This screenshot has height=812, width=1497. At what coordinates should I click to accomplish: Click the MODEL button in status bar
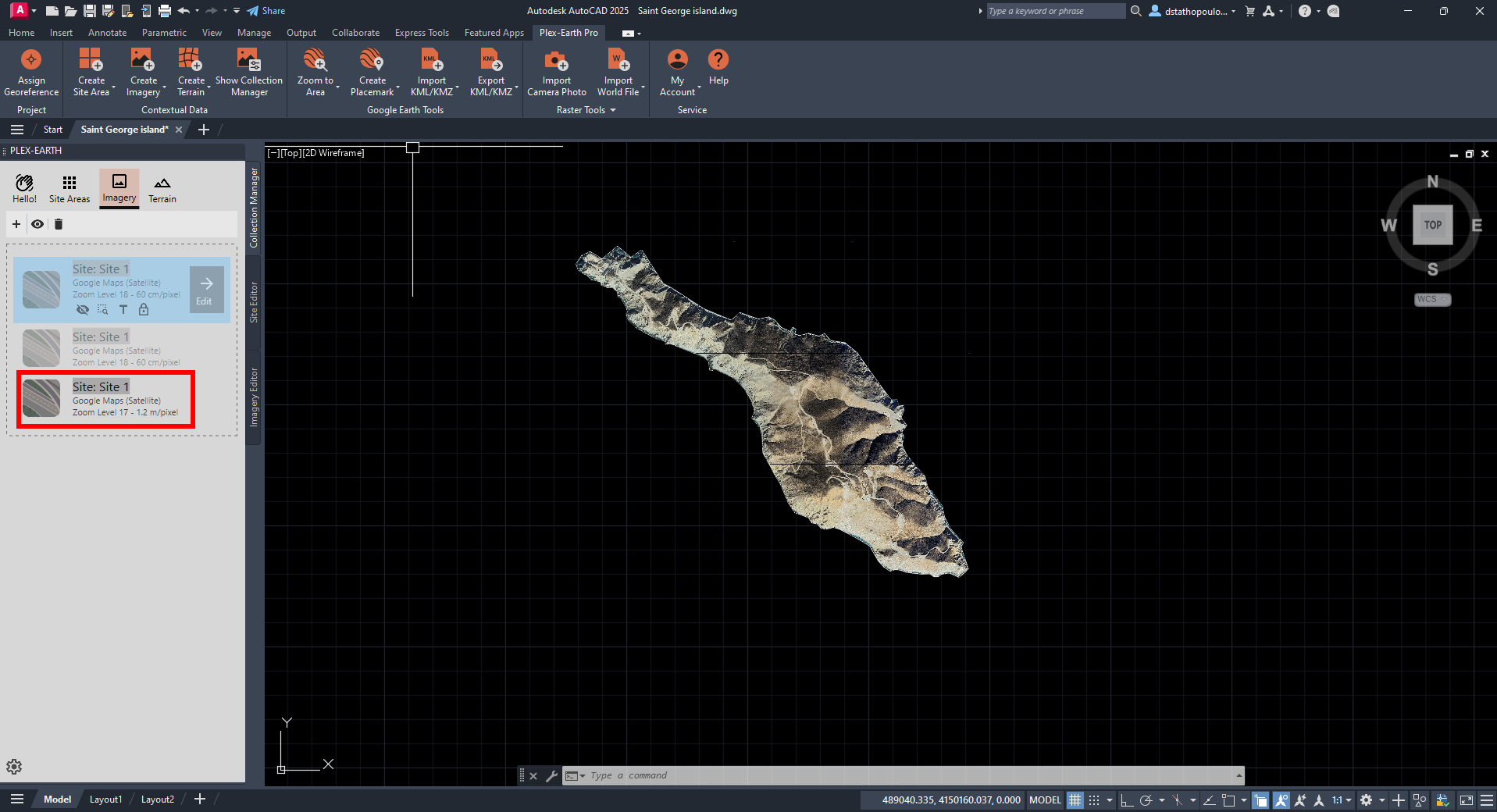tap(1045, 800)
